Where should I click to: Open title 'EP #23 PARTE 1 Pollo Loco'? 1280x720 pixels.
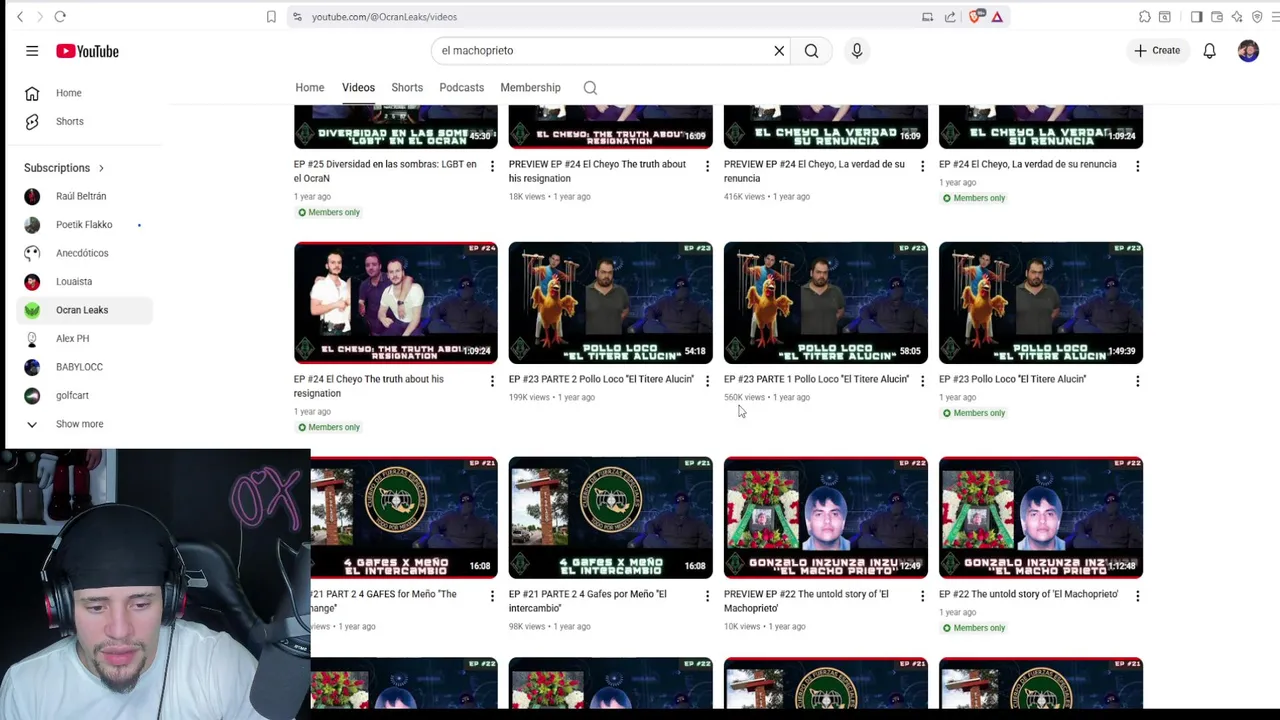(x=816, y=379)
